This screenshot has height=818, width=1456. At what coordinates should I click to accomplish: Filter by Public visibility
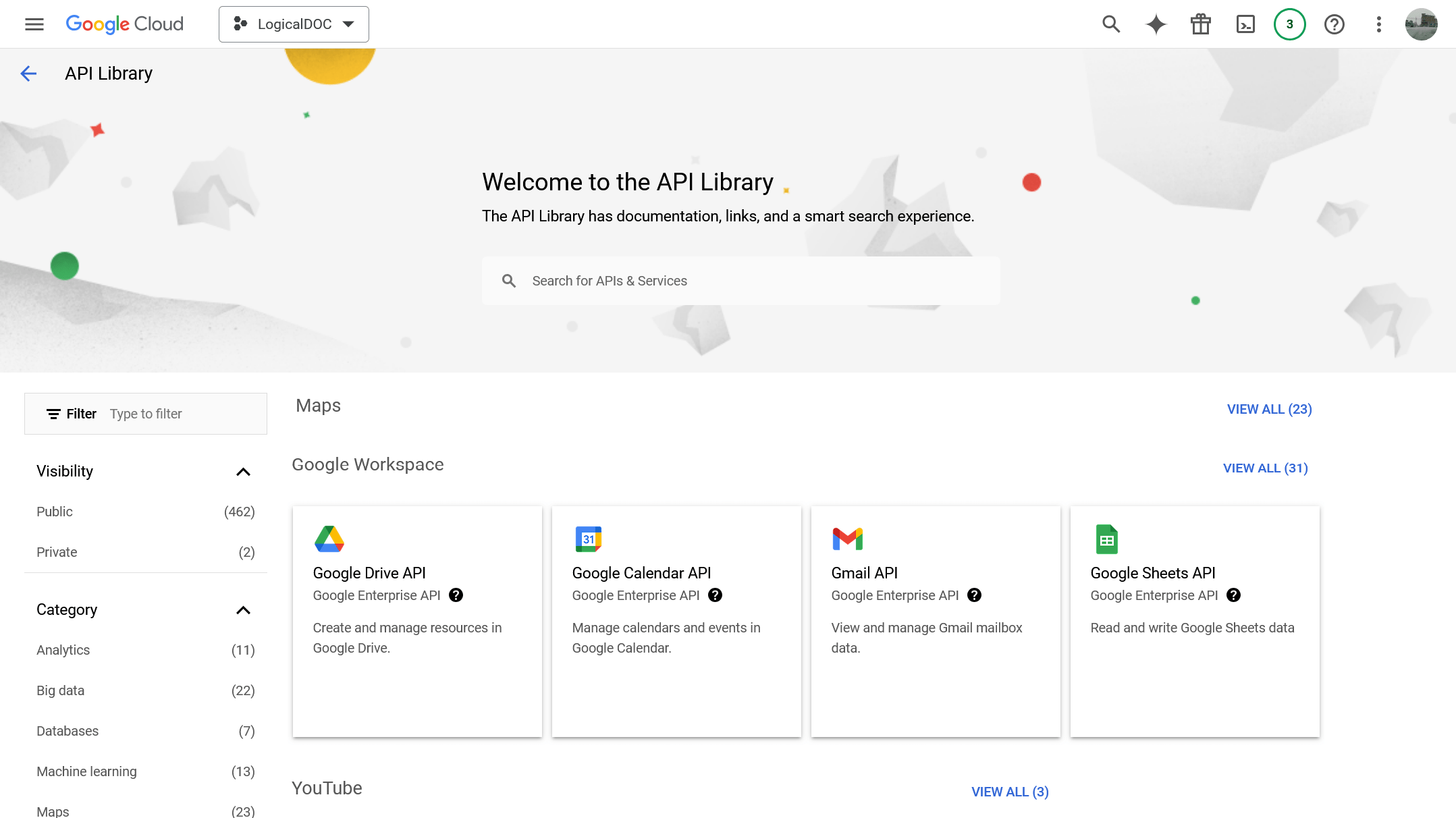(55, 512)
